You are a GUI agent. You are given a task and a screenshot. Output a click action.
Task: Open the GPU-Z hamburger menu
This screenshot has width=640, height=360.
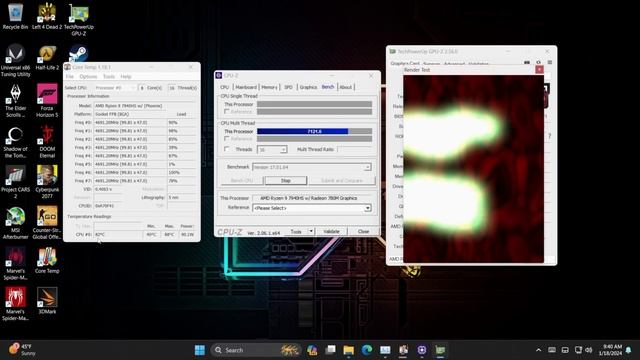550,63
